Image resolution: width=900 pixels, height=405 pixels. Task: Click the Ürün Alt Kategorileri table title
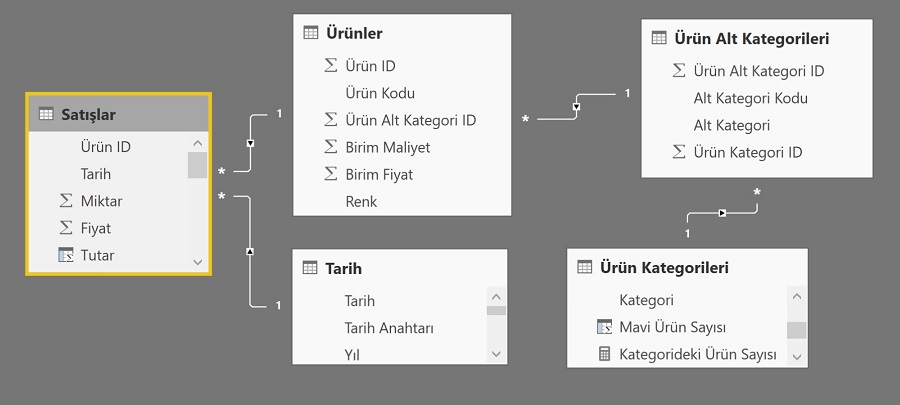coord(751,38)
